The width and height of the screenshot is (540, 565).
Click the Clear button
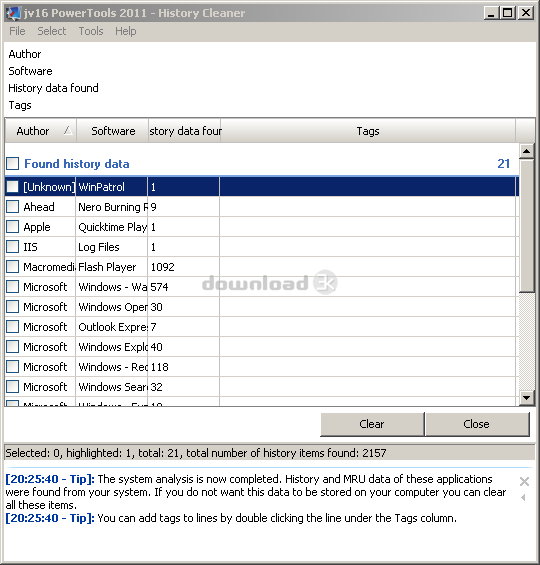click(x=372, y=424)
